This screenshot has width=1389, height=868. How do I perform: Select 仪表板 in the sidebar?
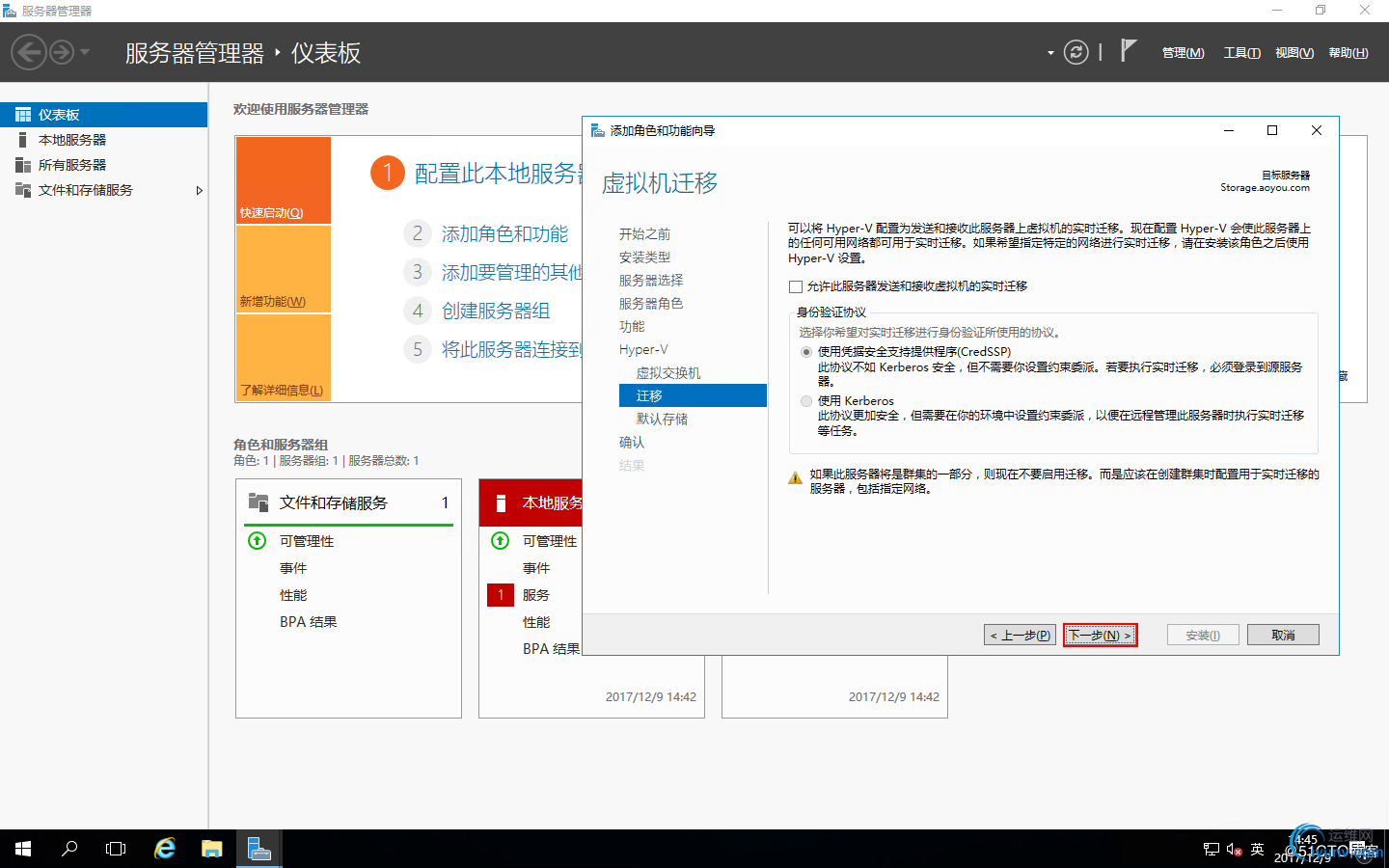tap(103, 115)
